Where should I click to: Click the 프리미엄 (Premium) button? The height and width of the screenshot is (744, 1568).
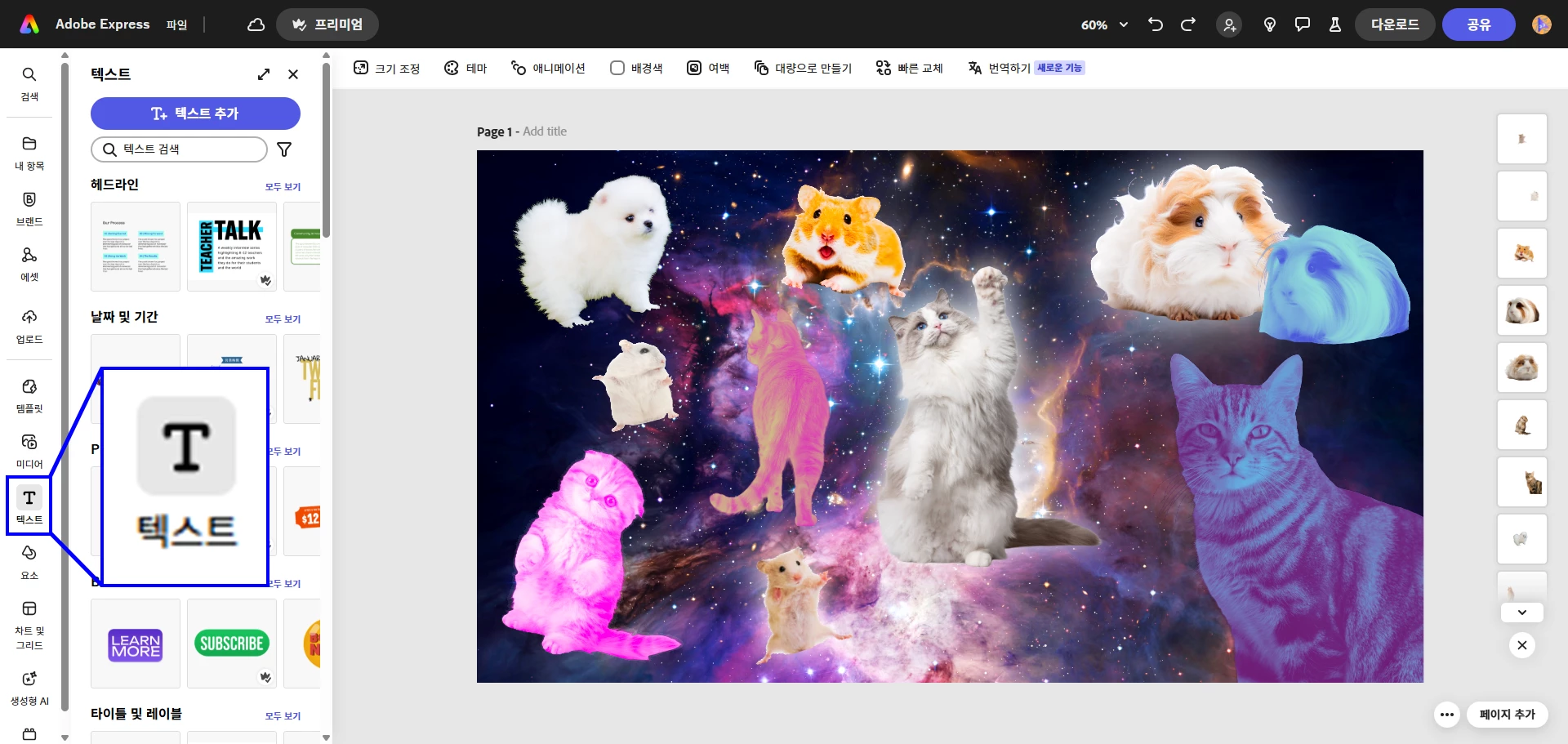coord(327,25)
